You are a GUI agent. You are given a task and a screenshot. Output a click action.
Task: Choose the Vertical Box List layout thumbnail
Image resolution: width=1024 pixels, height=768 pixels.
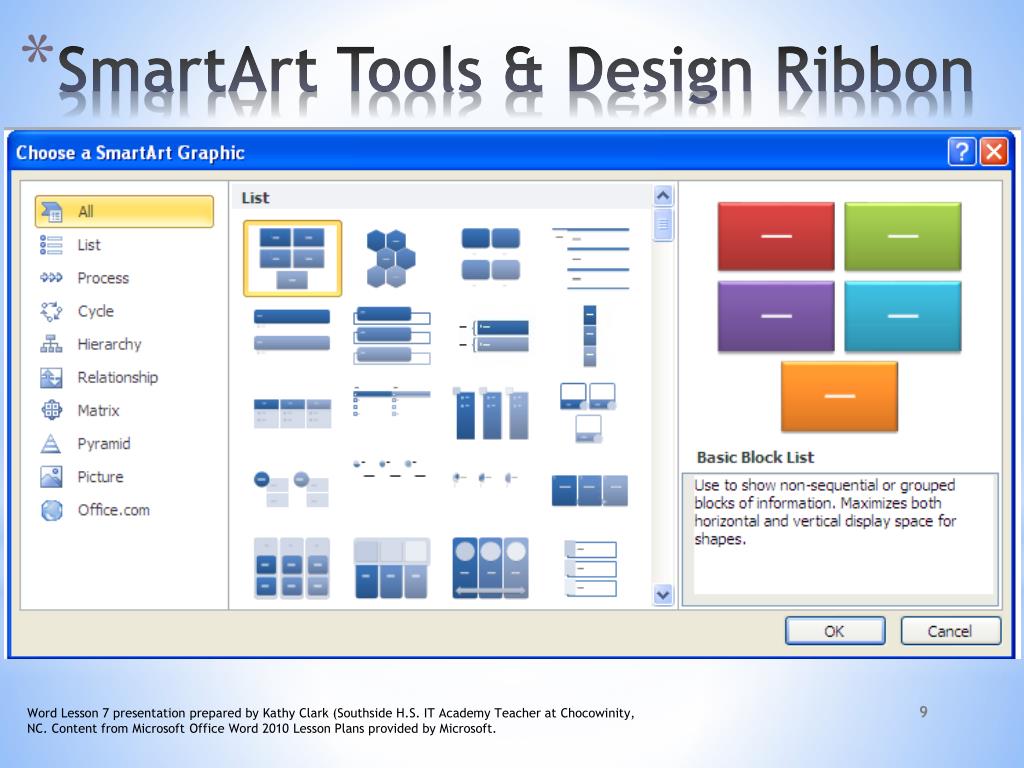(x=392, y=335)
